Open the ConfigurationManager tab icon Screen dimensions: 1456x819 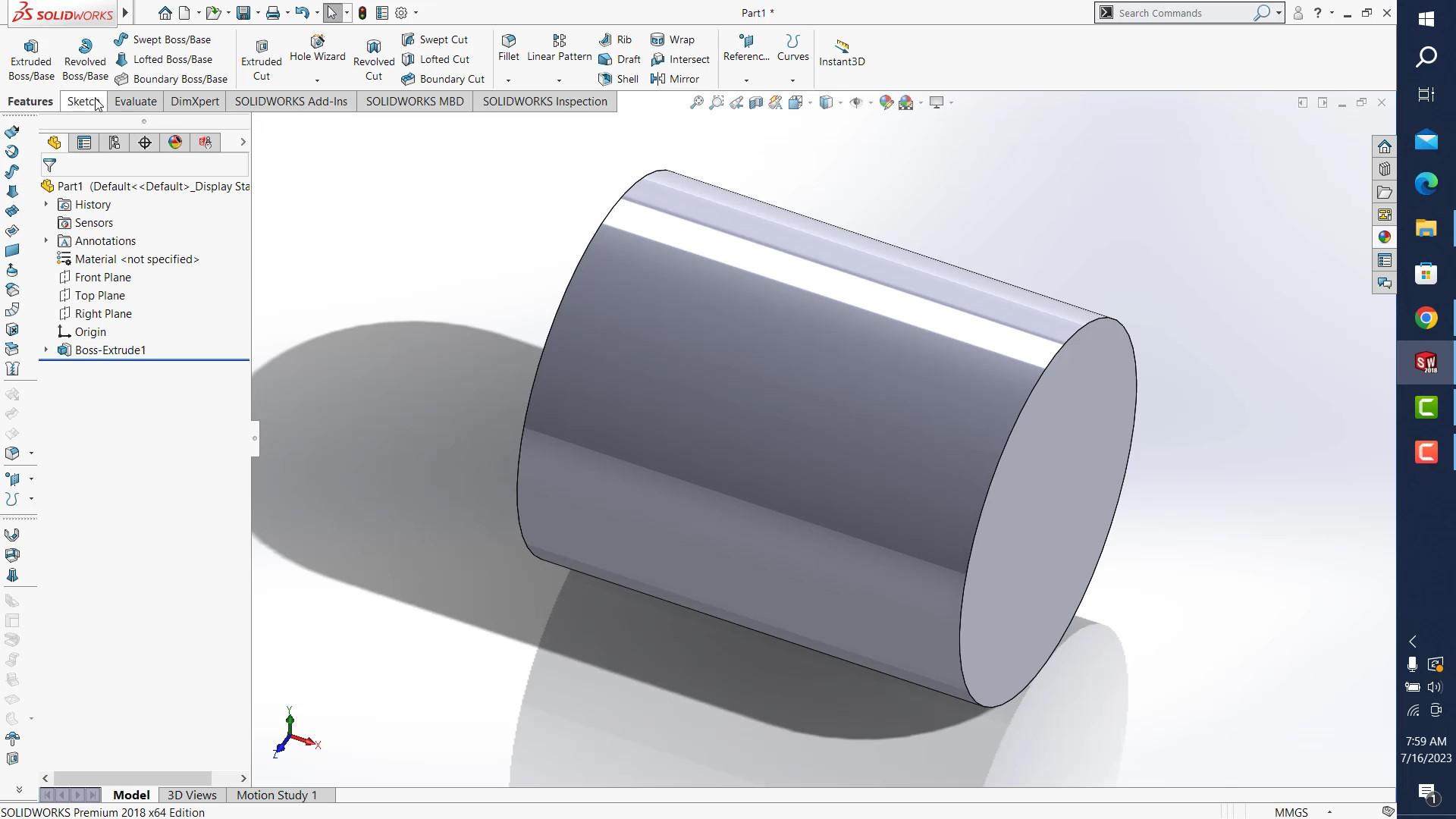tap(115, 143)
